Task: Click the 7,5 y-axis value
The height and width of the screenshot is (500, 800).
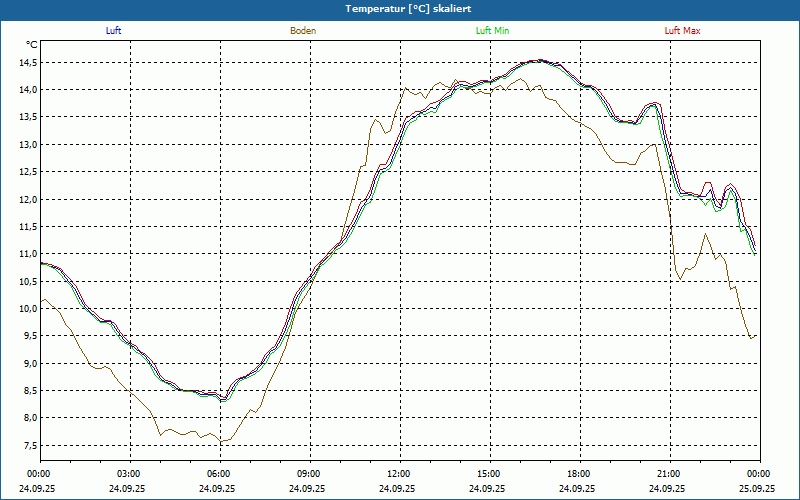Action: pyautogui.click(x=31, y=445)
